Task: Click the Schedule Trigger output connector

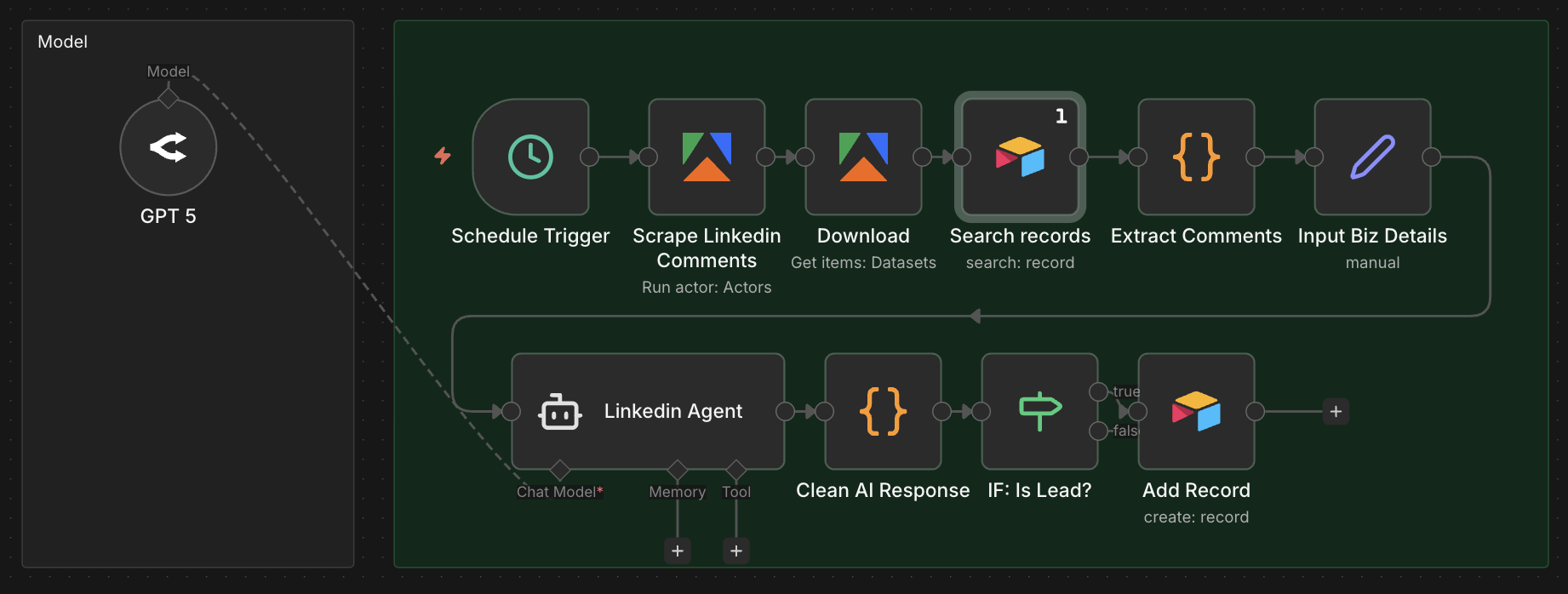Action: (589, 157)
